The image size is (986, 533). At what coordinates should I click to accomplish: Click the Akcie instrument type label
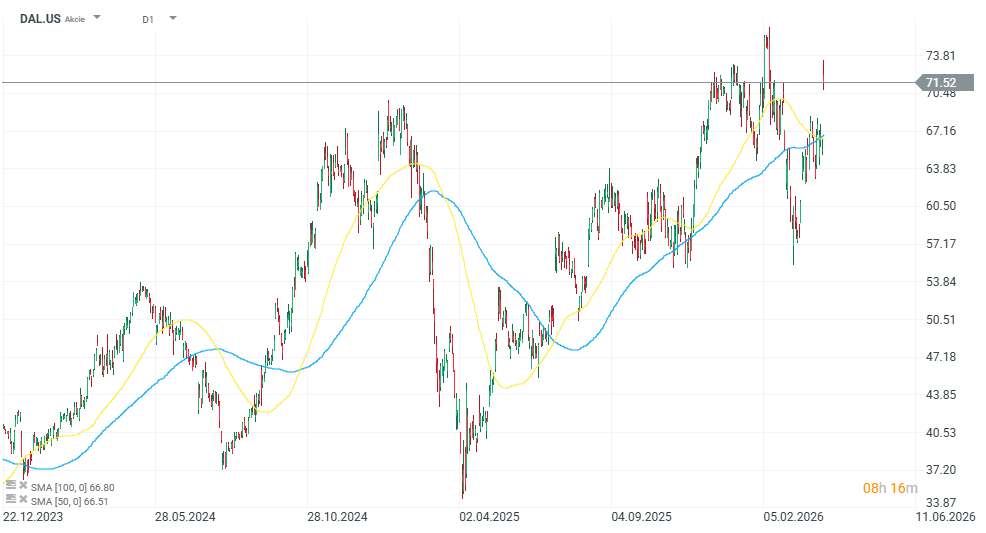(75, 19)
